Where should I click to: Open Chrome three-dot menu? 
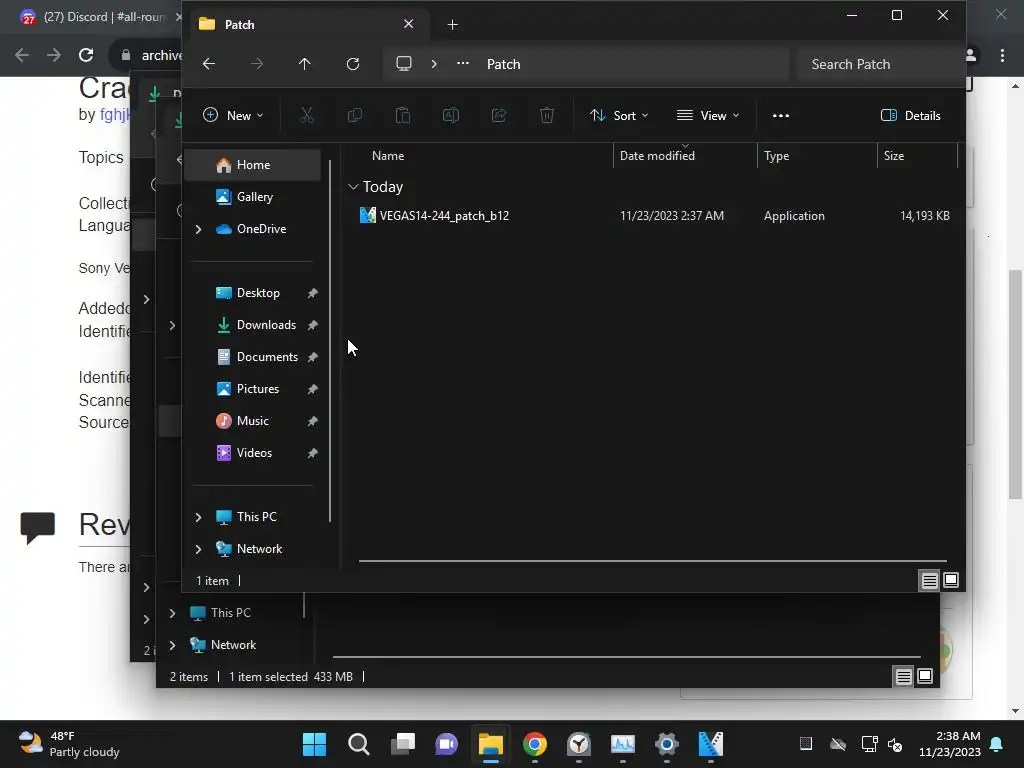click(1002, 56)
